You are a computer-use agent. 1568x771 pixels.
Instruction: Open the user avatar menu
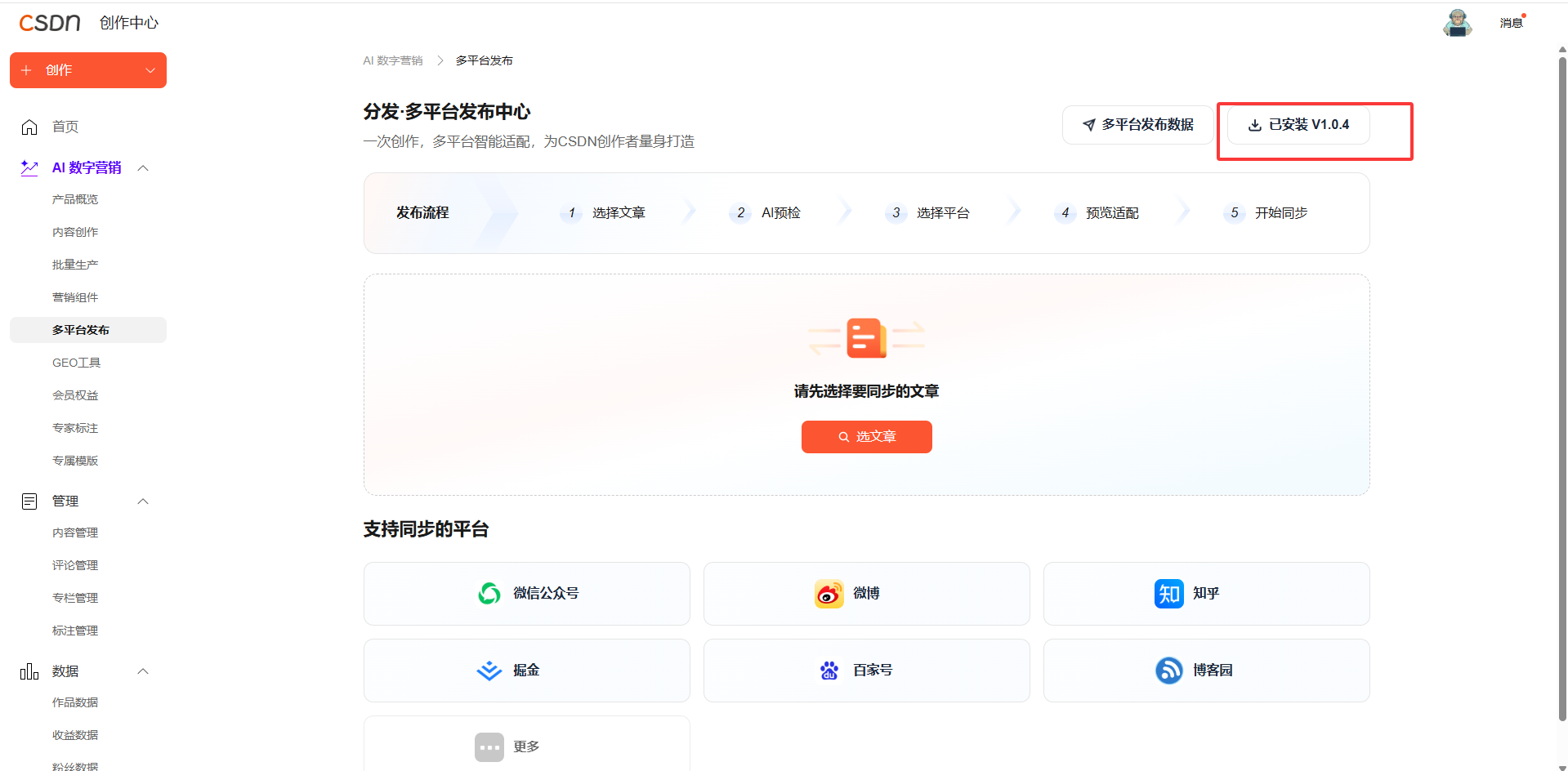point(1457,23)
